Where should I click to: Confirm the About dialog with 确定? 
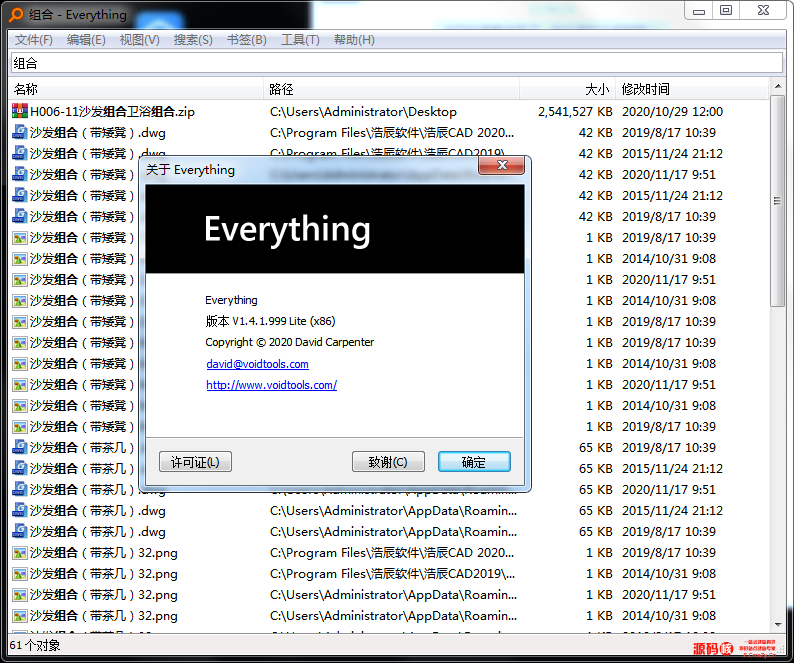(474, 462)
